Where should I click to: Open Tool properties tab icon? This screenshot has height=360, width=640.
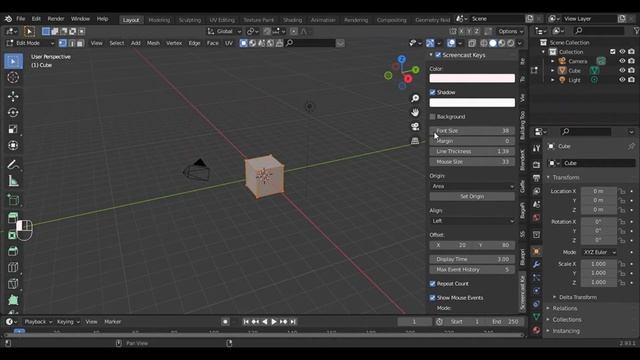[x=536, y=148]
